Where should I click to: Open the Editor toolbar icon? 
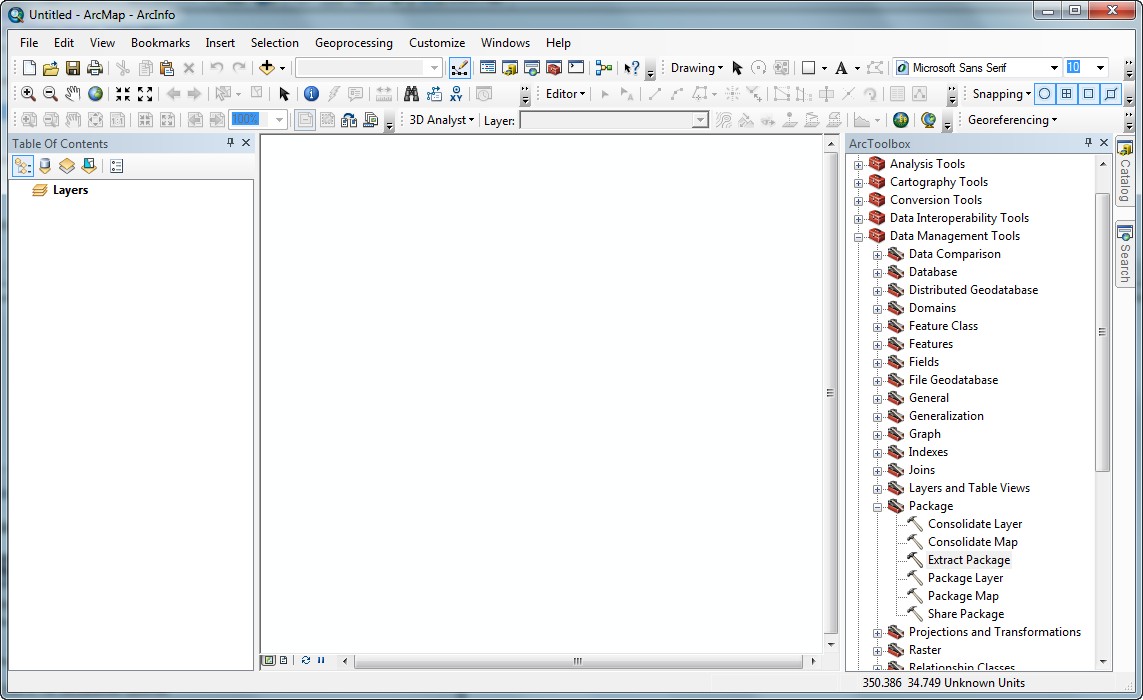460,68
